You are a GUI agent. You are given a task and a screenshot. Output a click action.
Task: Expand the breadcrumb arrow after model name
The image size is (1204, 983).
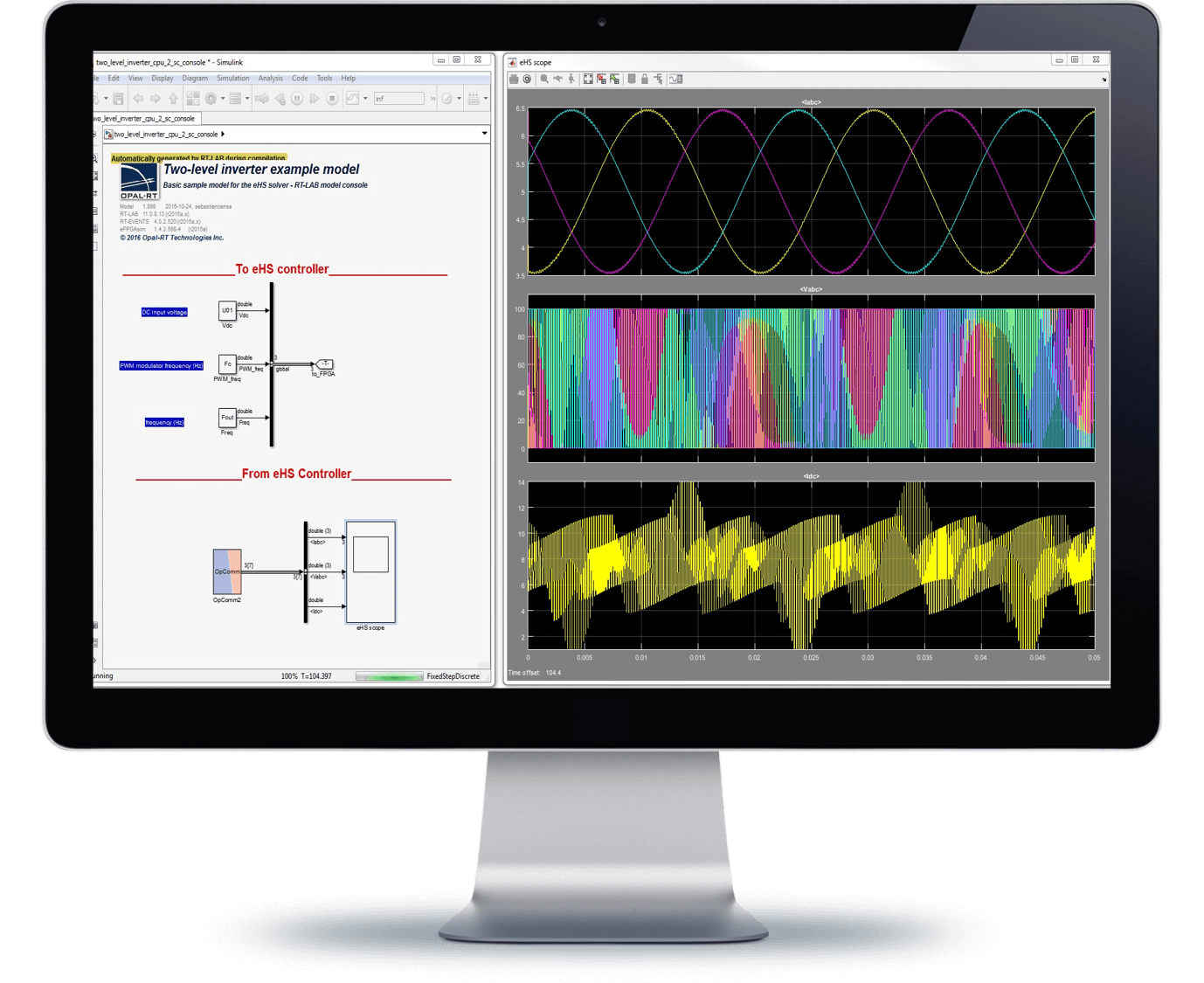[223, 135]
